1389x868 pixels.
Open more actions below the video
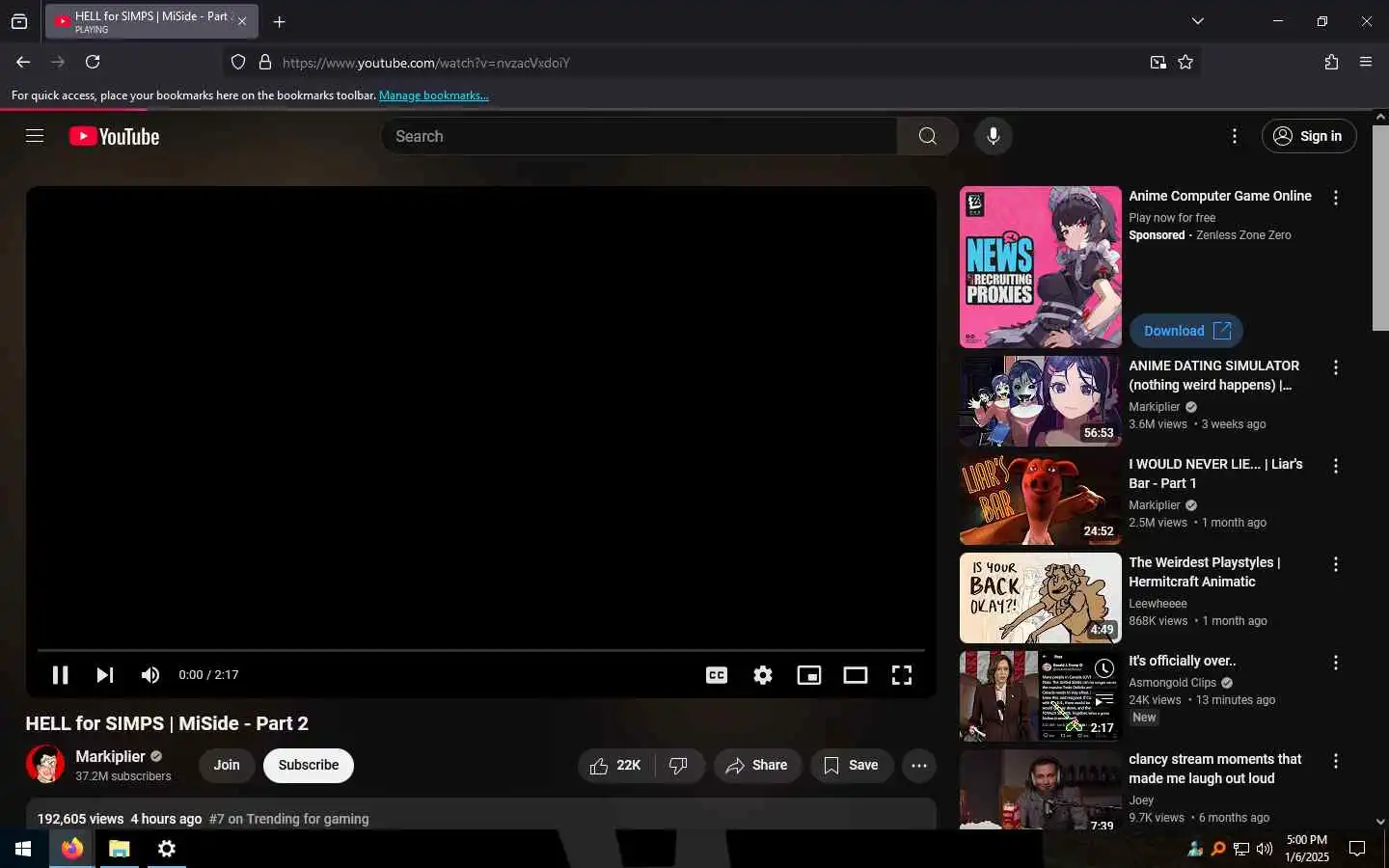[x=919, y=765]
